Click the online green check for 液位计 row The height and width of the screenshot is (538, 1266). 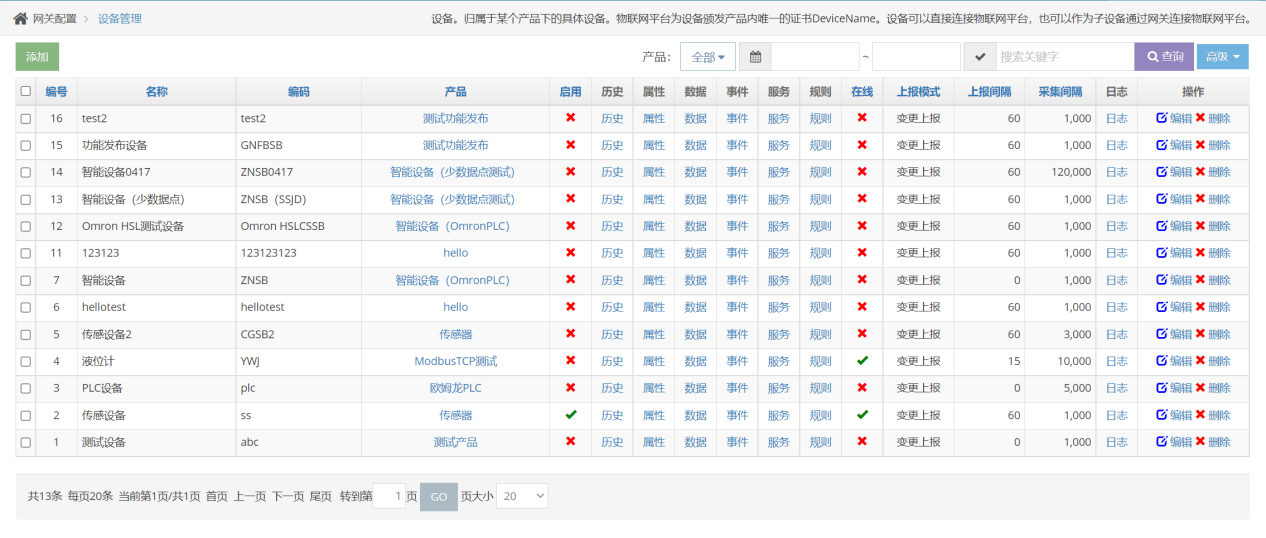pos(862,361)
